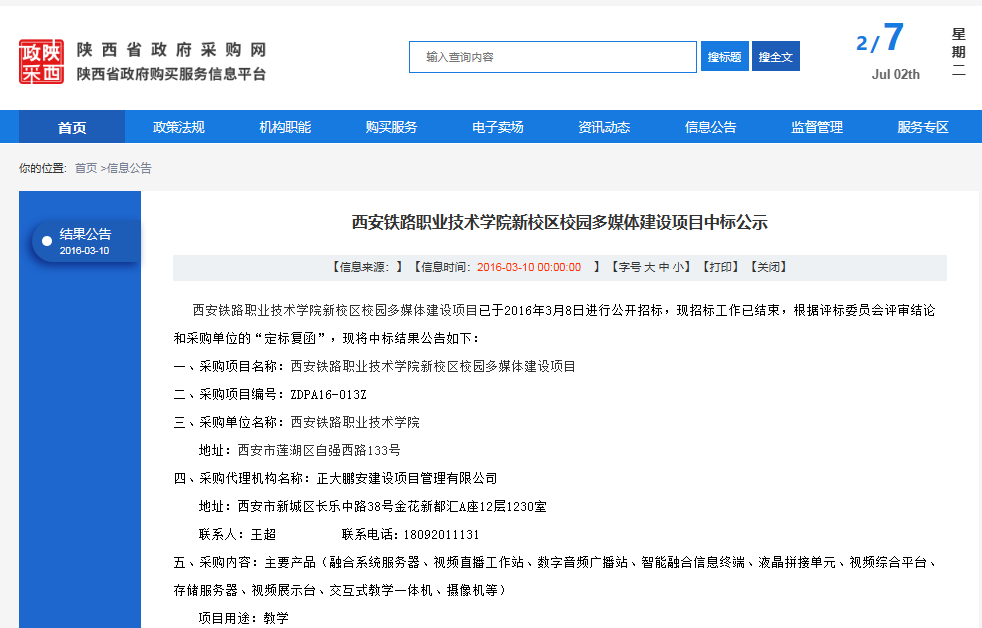This screenshot has height=628, width=982.
Task: Open 信息公告 in the blue navigation bar
Action: pos(710,127)
